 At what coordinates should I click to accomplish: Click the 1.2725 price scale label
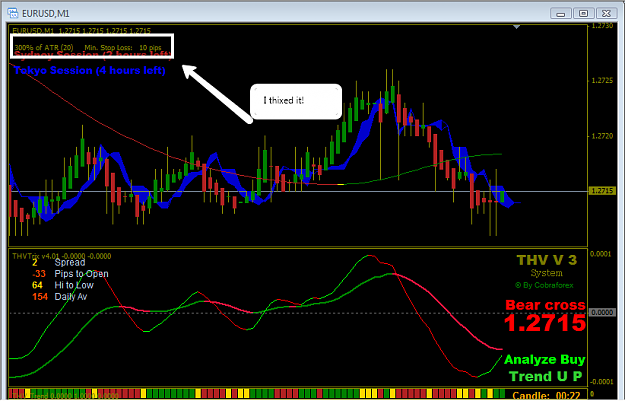602,81
